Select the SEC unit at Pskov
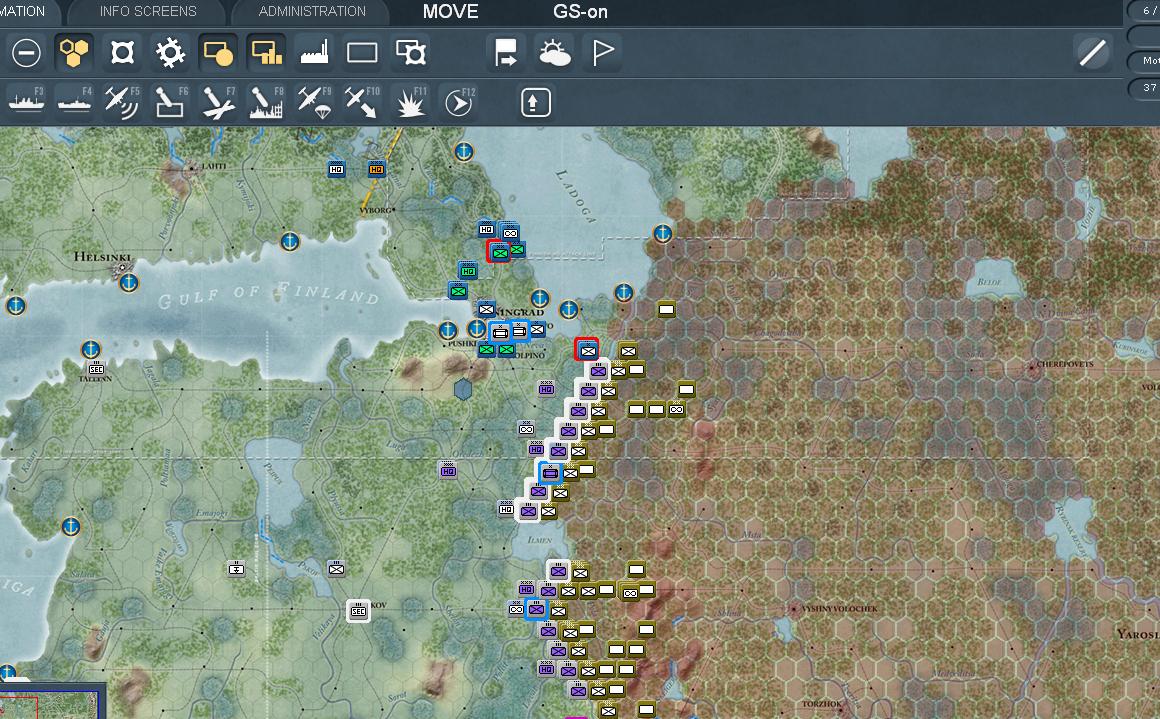The image size is (1160, 719). pyautogui.click(x=358, y=611)
